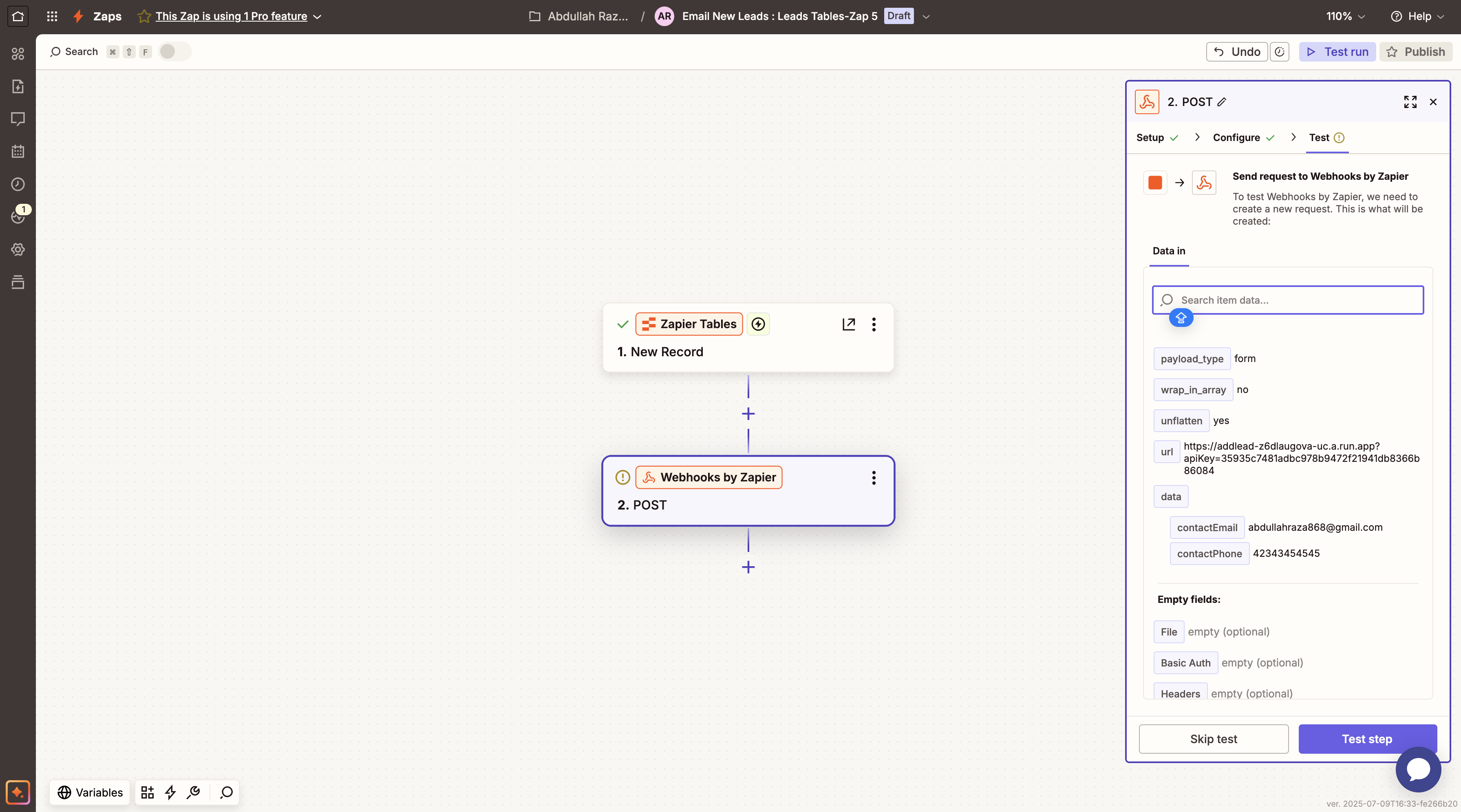The height and width of the screenshot is (812, 1461).
Task: Expand the Pro feature notice dropdown
Action: [318, 16]
